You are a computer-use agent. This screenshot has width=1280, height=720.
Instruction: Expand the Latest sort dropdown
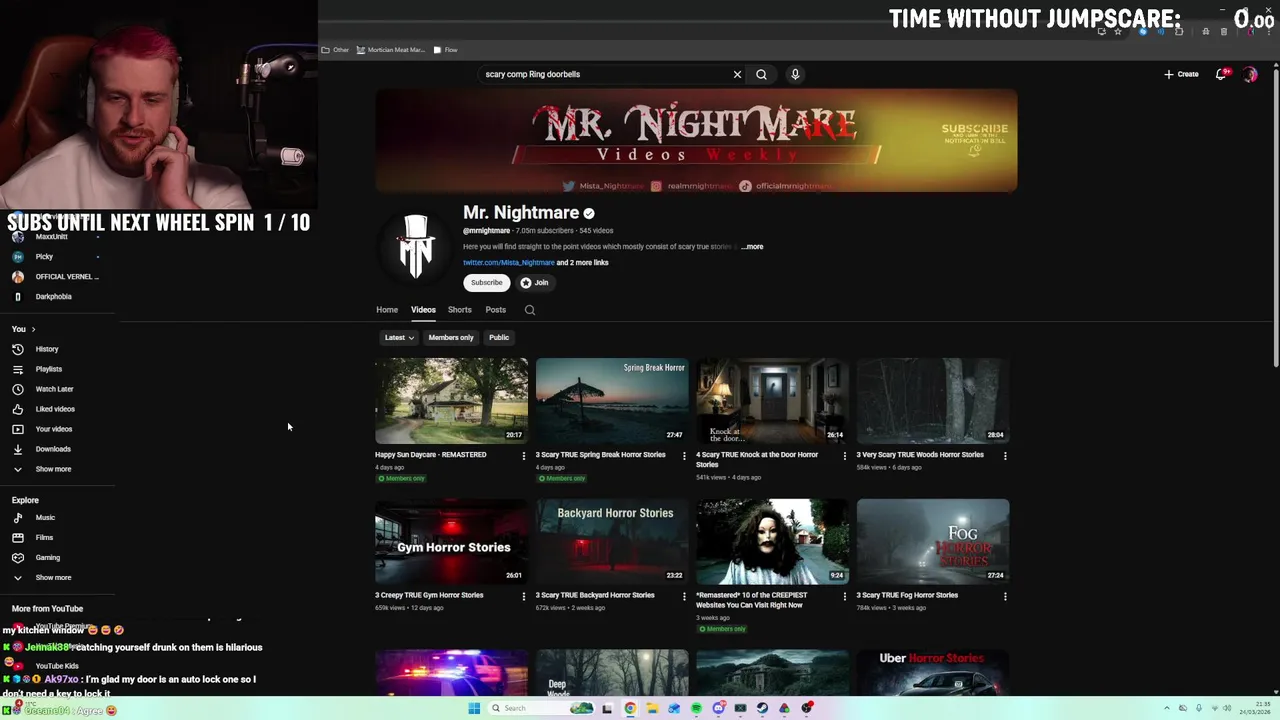tap(399, 338)
